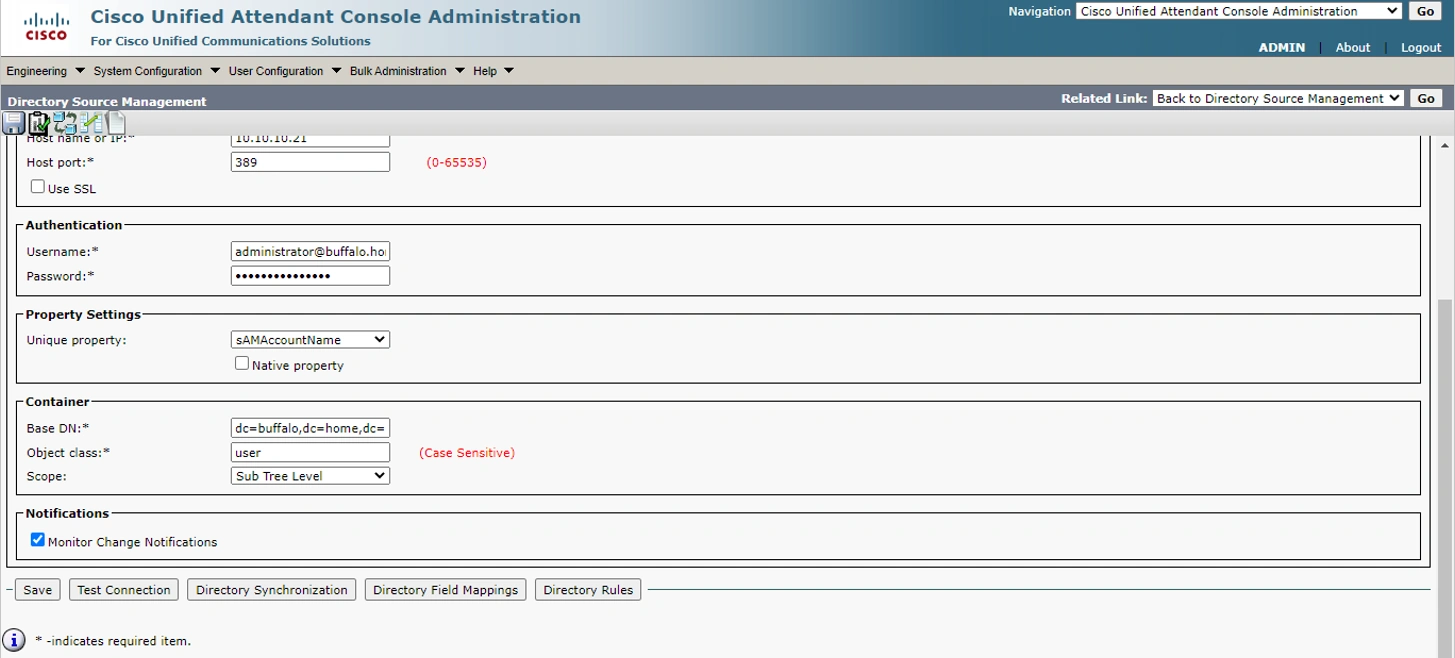
Task: Open the About link
Action: coord(1353,47)
